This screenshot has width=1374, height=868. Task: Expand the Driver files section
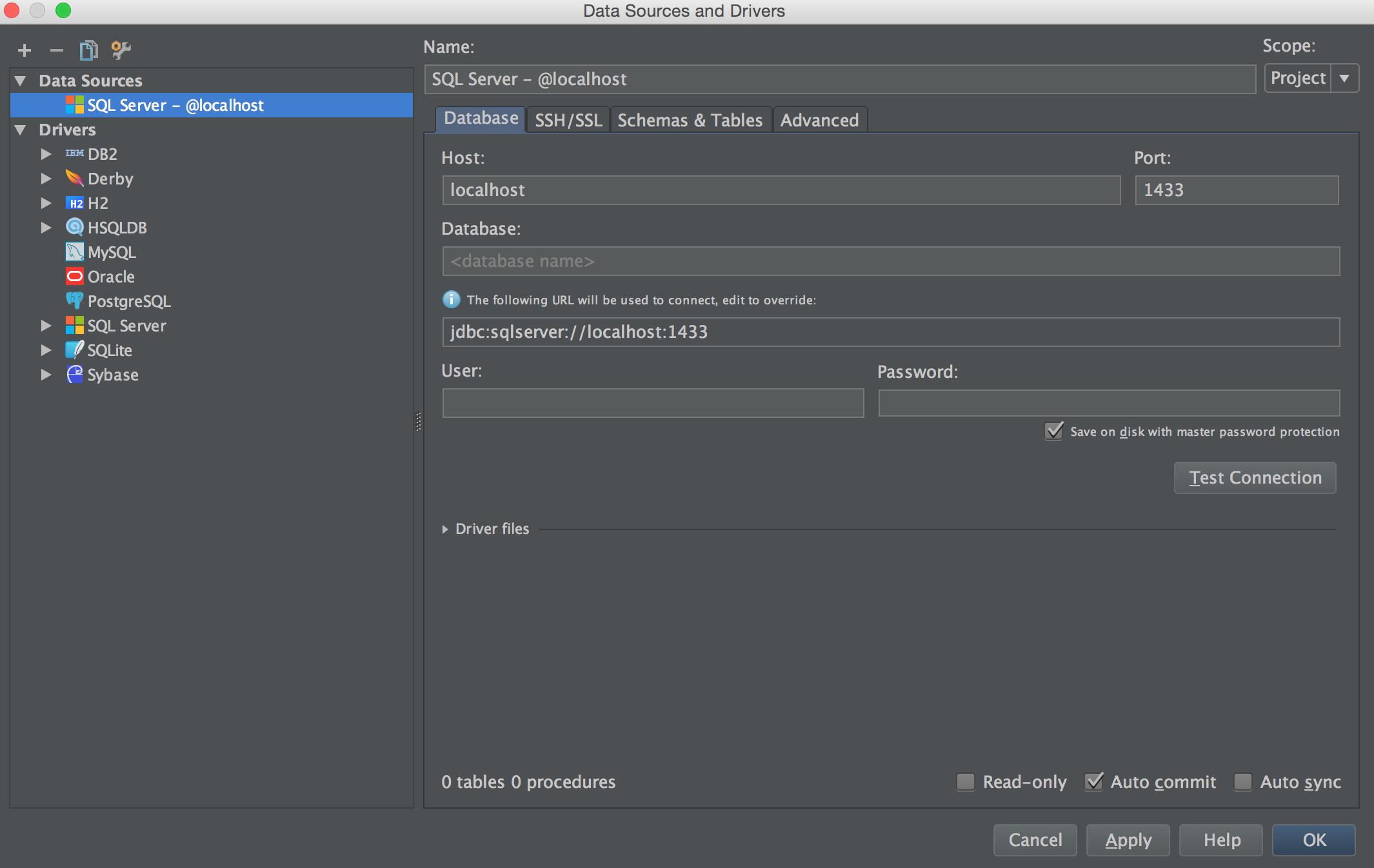(445, 529)
